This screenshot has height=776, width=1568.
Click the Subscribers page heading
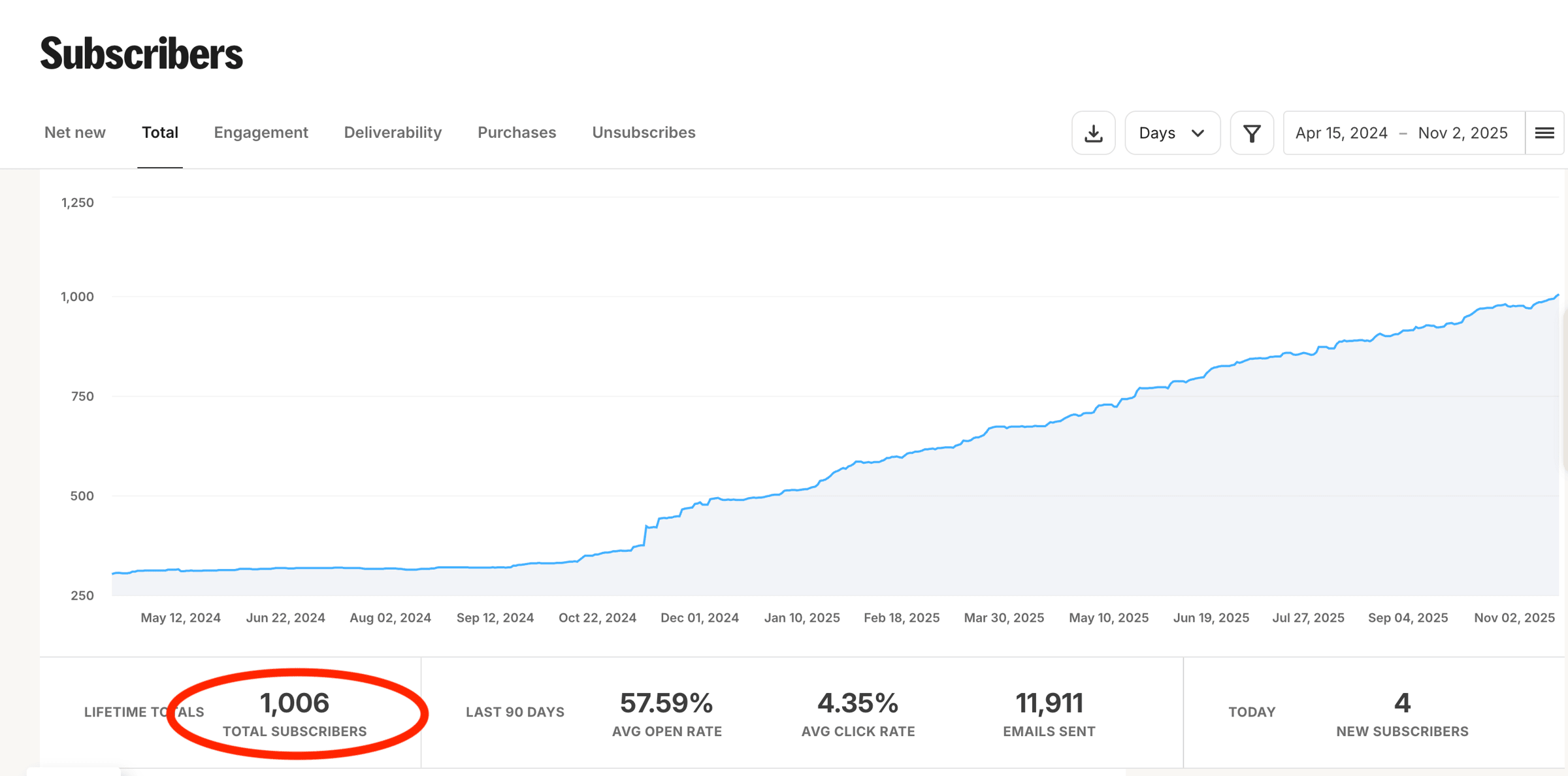tap(141, 54)
